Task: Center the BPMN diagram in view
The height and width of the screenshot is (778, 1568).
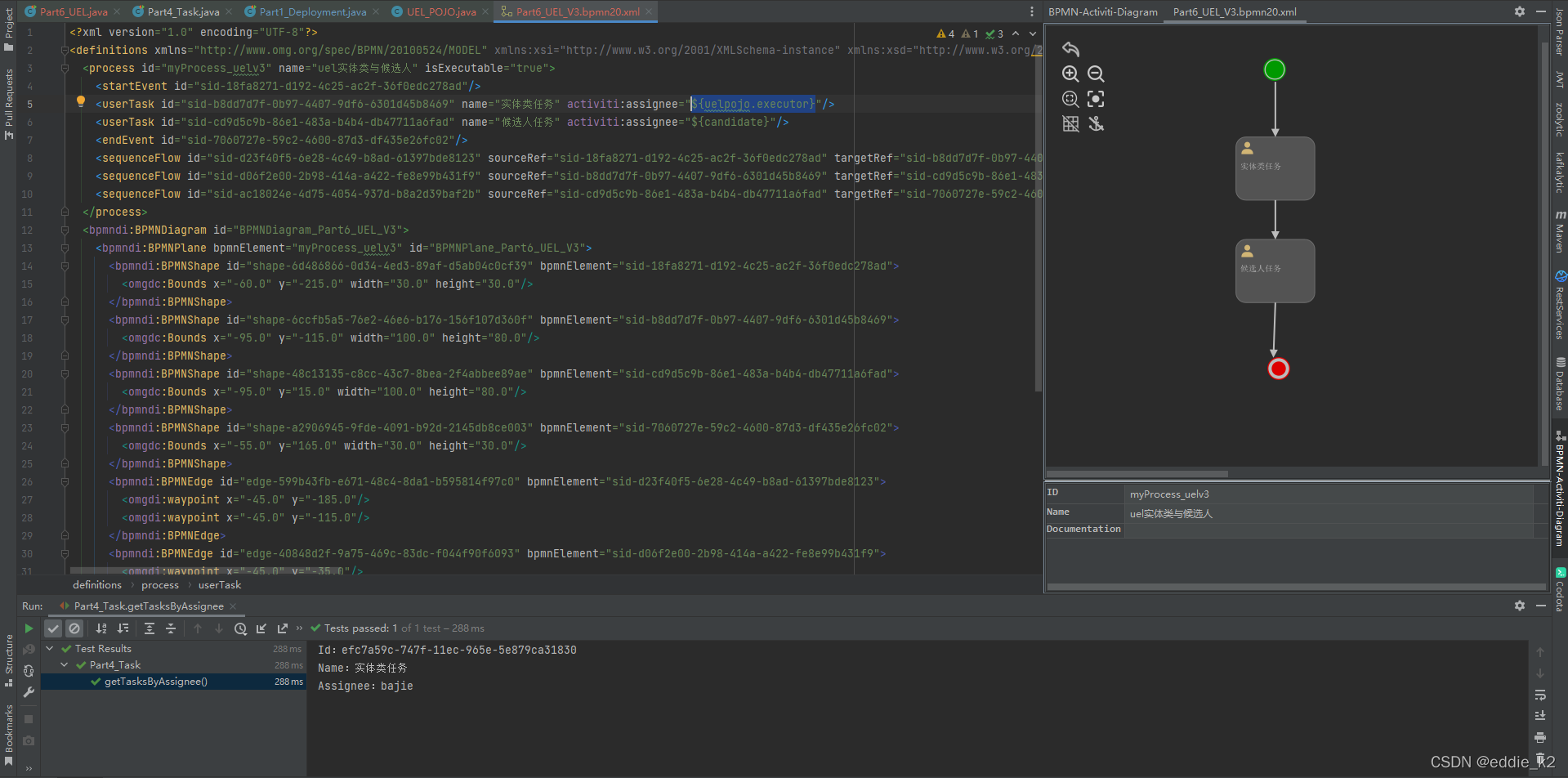Action: point(1096,99)
